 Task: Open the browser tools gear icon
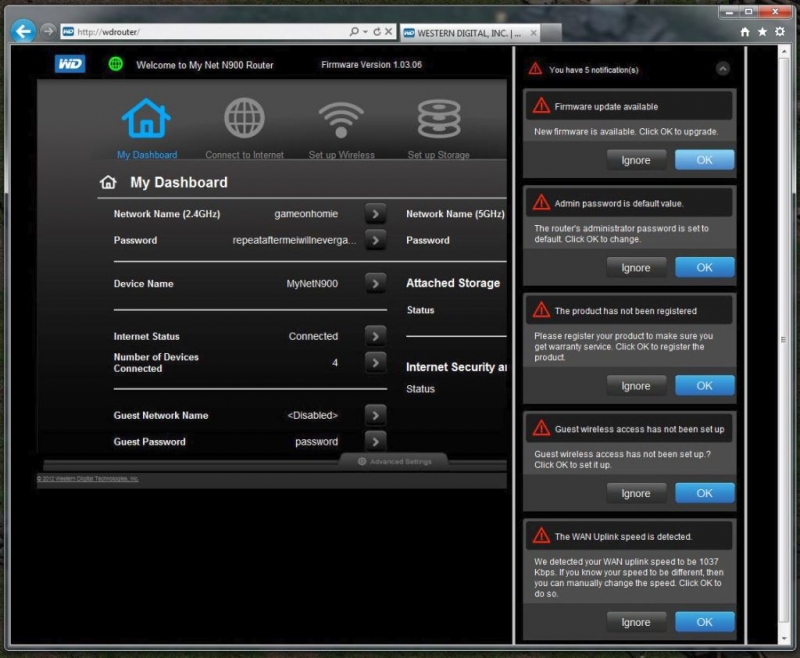click(x=780, y=32)
